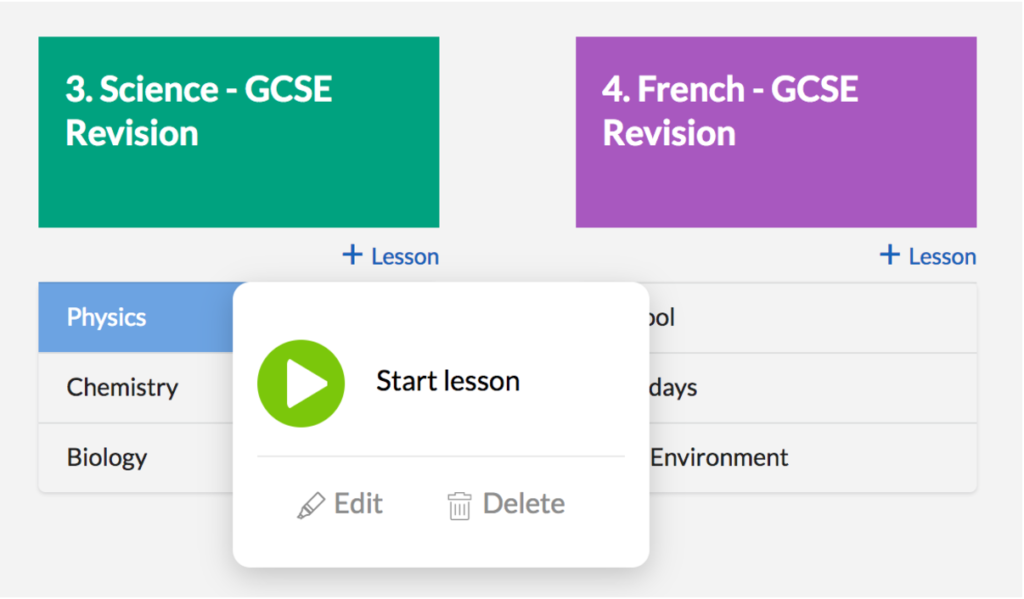Click the trash can icon
The height and width of the screenshot is (599, 1024).
[x=459, y=505]
